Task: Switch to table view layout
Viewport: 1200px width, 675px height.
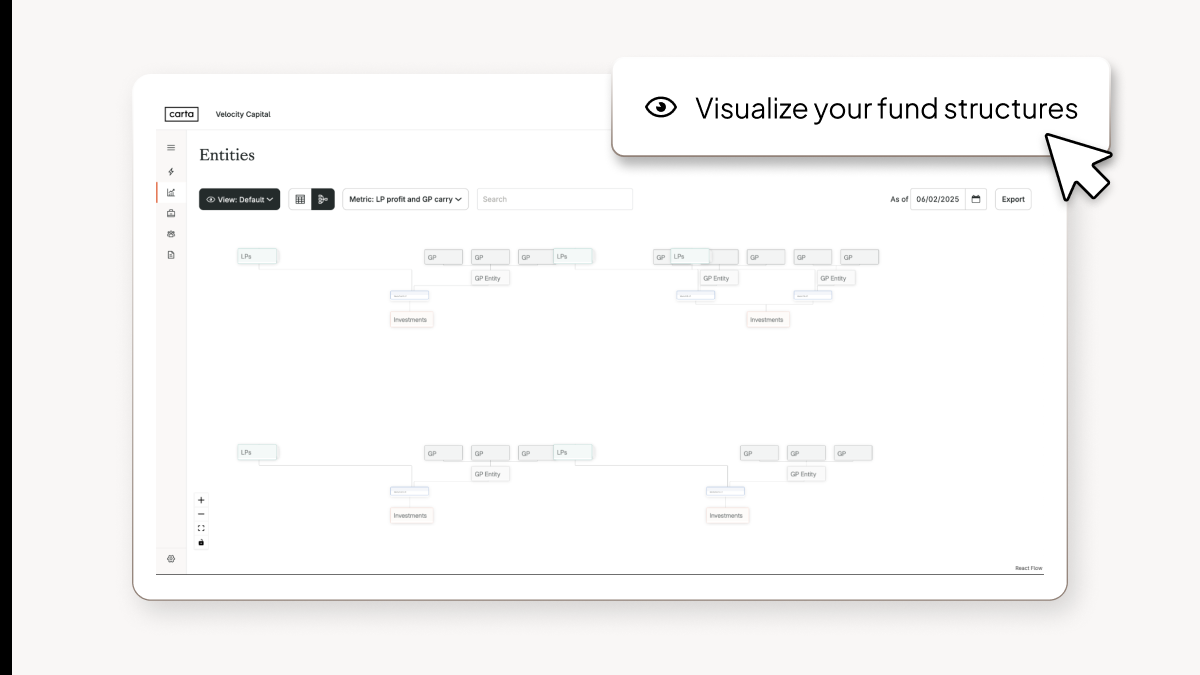Action: click(x=300, y=199)
